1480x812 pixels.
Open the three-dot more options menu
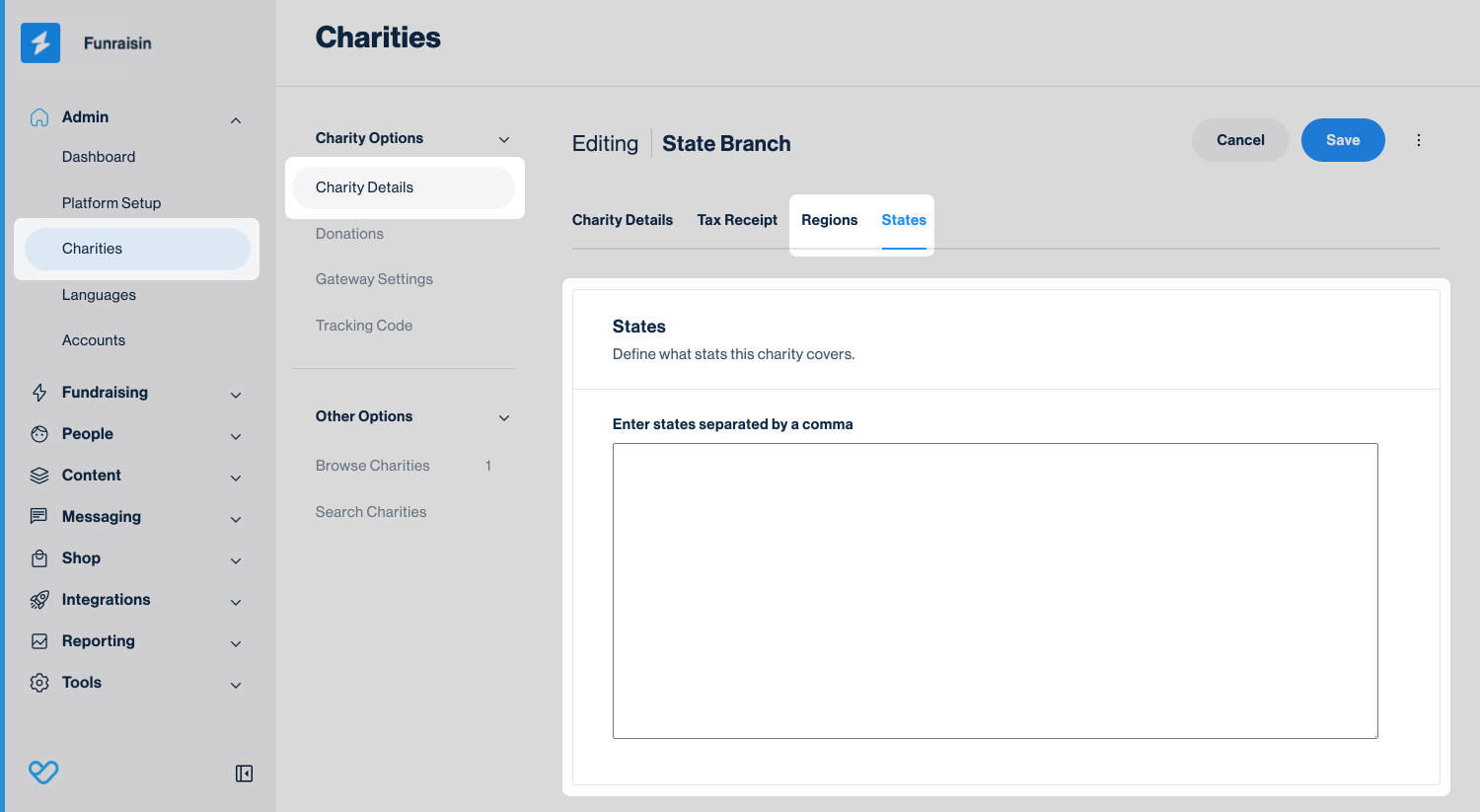click(x=1419, y=140)
